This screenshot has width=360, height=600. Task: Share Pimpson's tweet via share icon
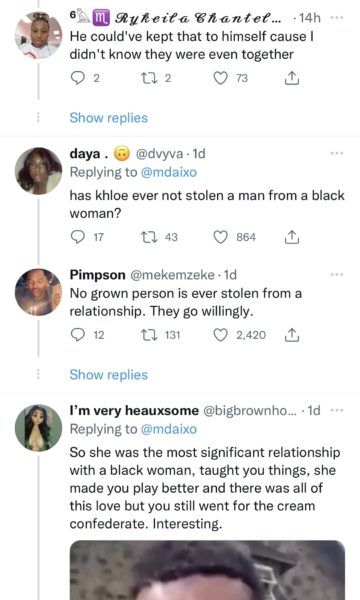[292, 335]
